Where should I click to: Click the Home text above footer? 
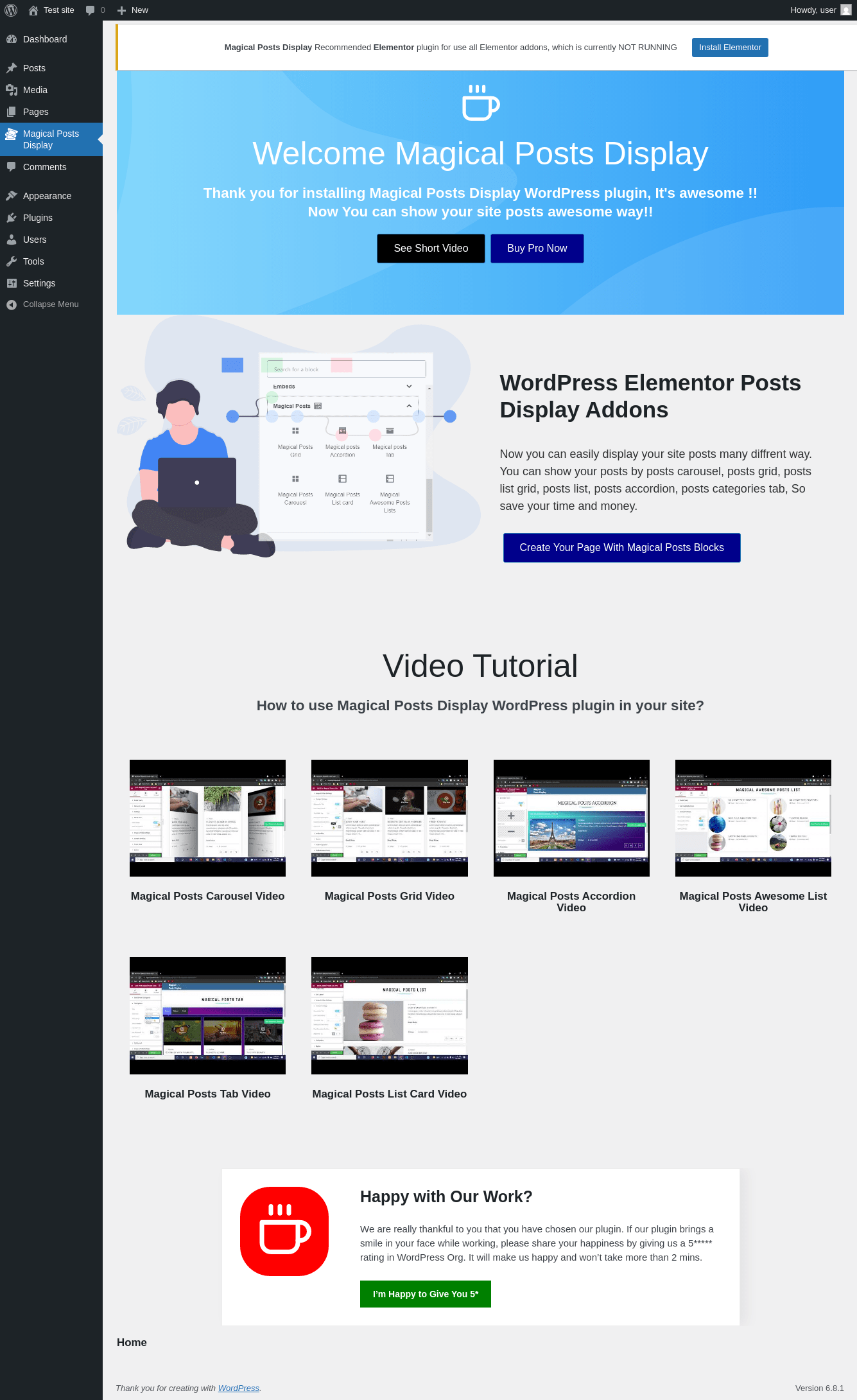click(x=132, y=1342)
